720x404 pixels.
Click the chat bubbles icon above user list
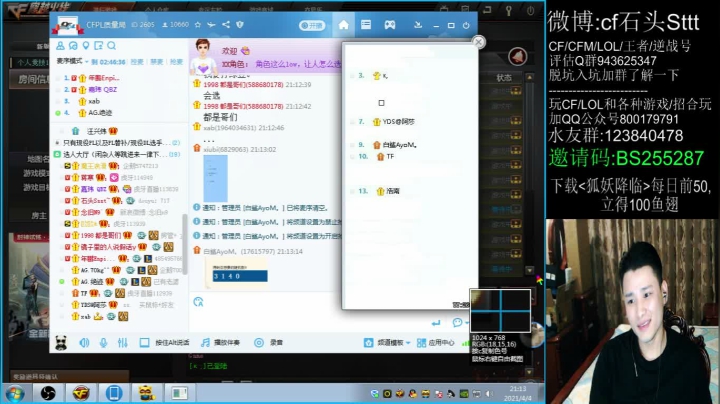73,45
